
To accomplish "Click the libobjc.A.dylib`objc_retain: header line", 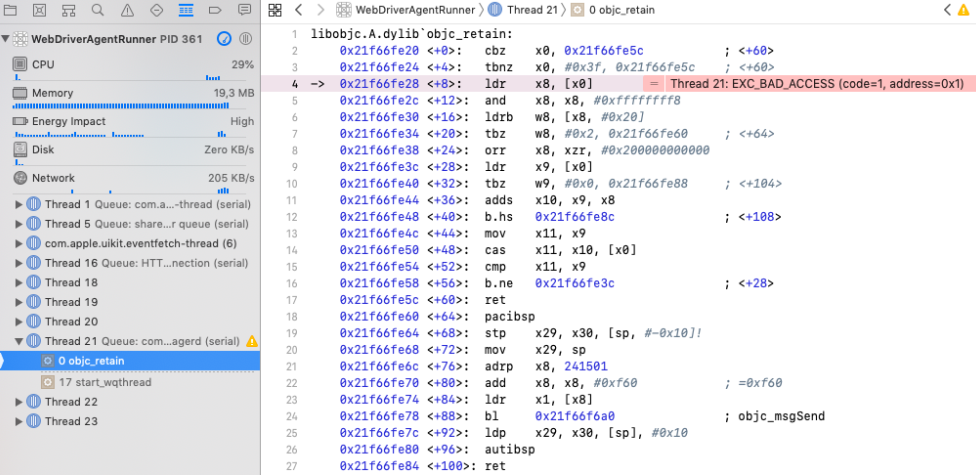I will coord(411,35).
